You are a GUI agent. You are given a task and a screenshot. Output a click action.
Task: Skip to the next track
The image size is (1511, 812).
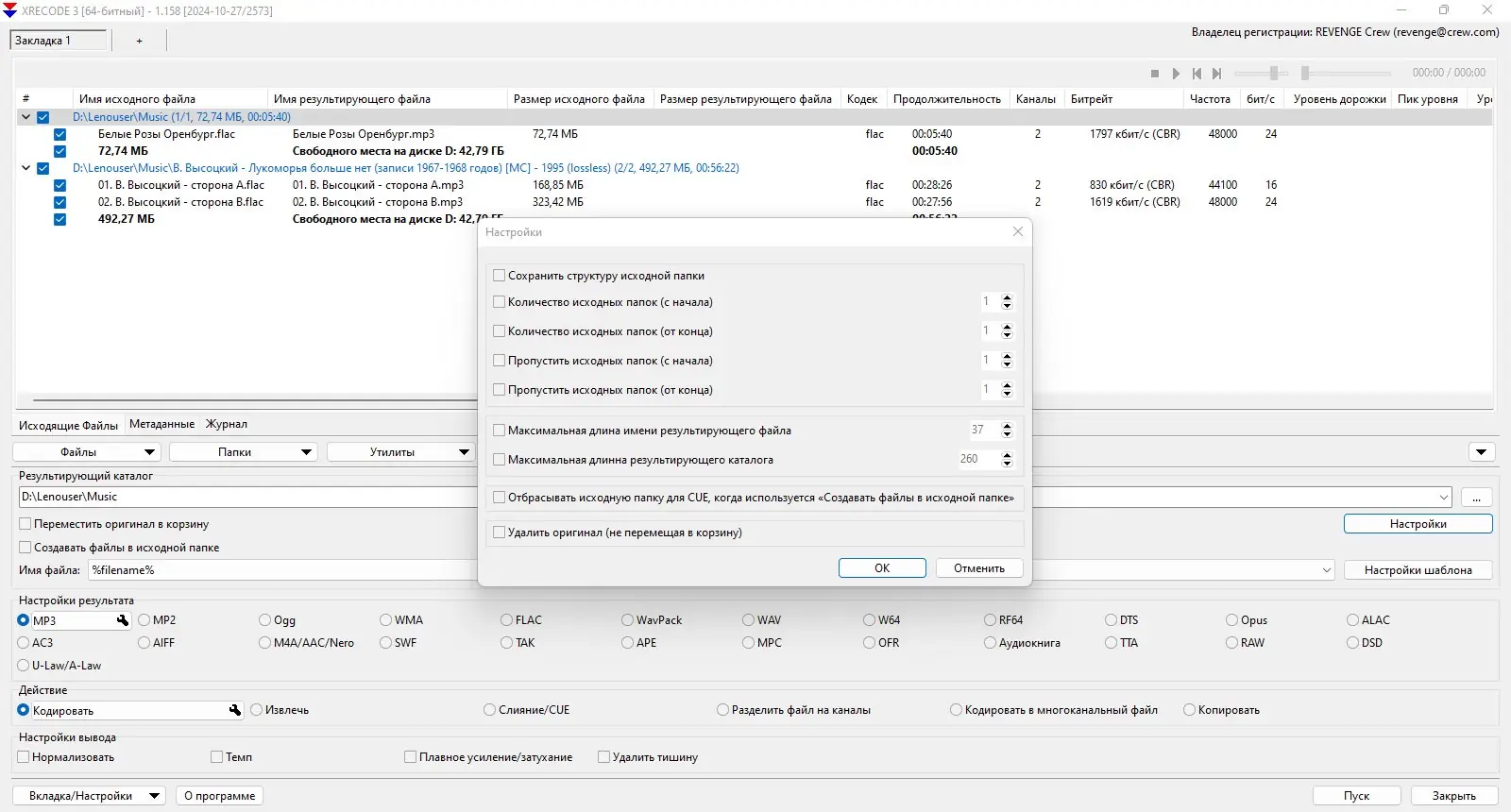pyautogui.click(x=1217, y=74)
